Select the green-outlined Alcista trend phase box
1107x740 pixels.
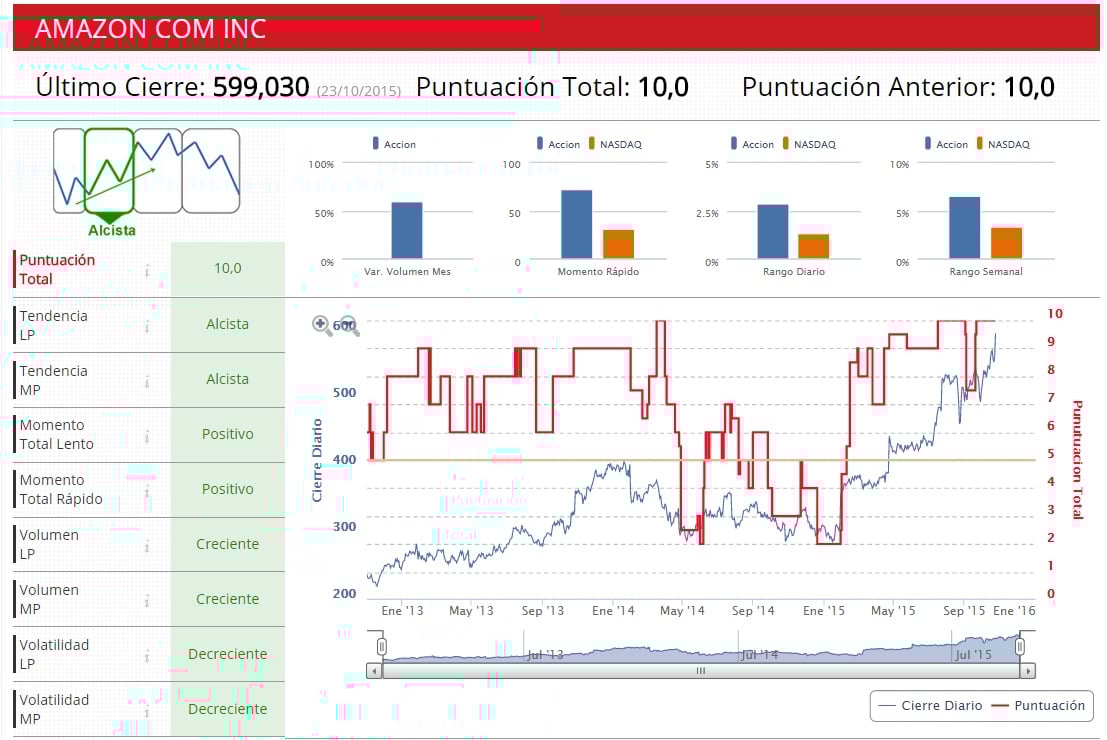click(109, 171)
